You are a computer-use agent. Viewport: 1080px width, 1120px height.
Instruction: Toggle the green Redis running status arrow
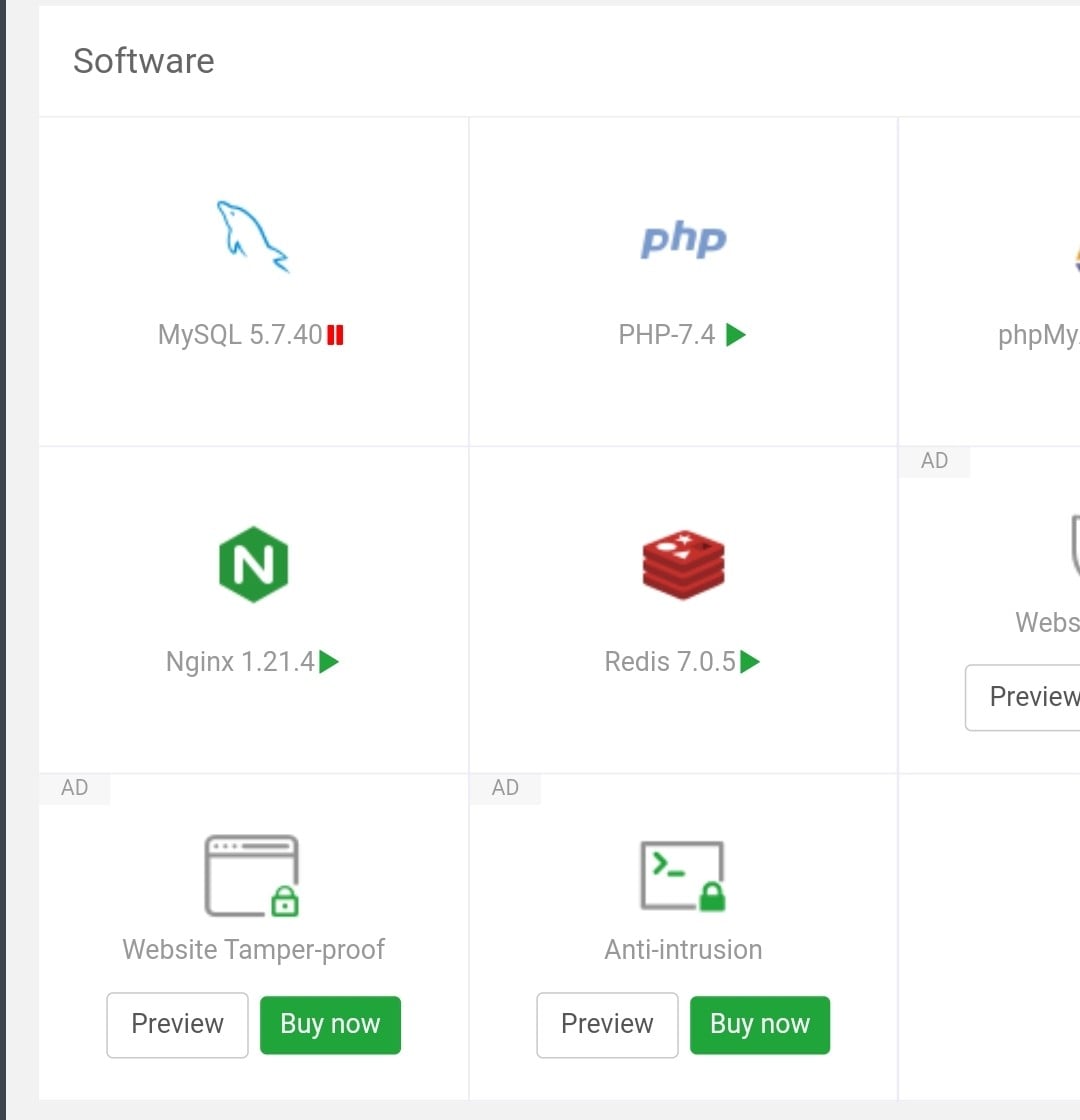[x=750, y=662]
